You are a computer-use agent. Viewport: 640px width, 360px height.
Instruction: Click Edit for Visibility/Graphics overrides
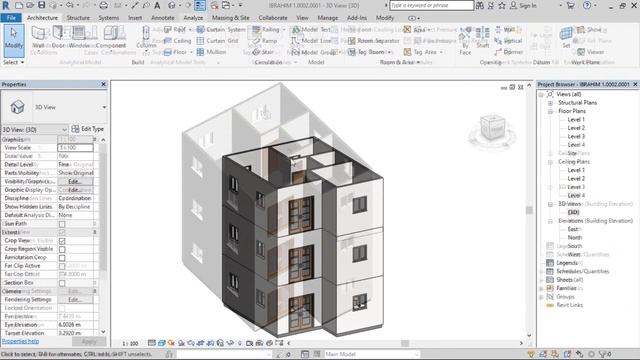[75, 182]
